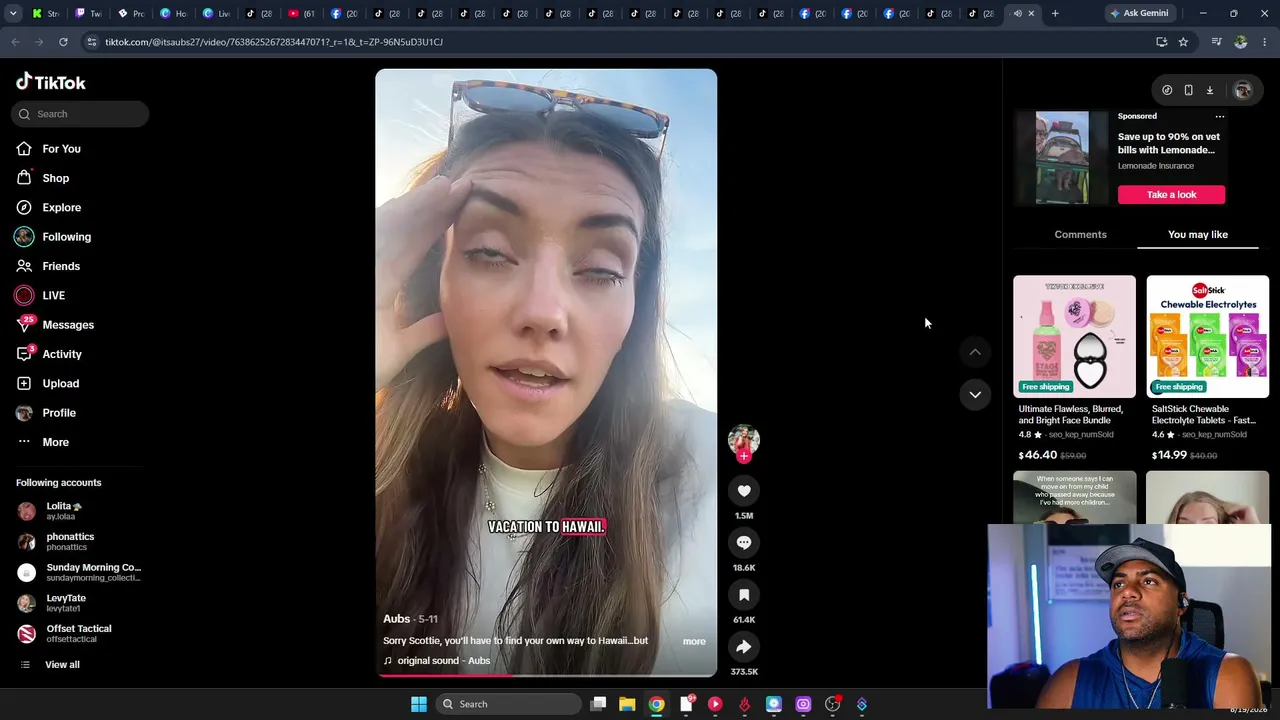Expand the video caption with 'more'
This screenshot has height=720, width=1280.
point(694,641)
